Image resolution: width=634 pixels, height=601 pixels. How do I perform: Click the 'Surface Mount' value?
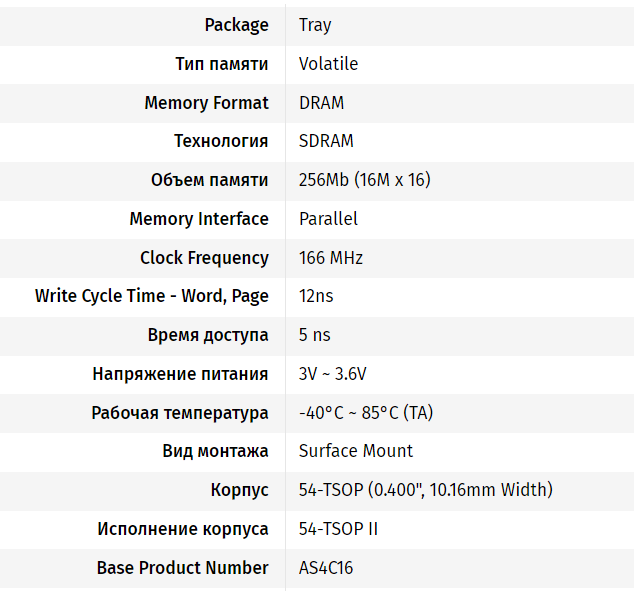pos(356,451)
